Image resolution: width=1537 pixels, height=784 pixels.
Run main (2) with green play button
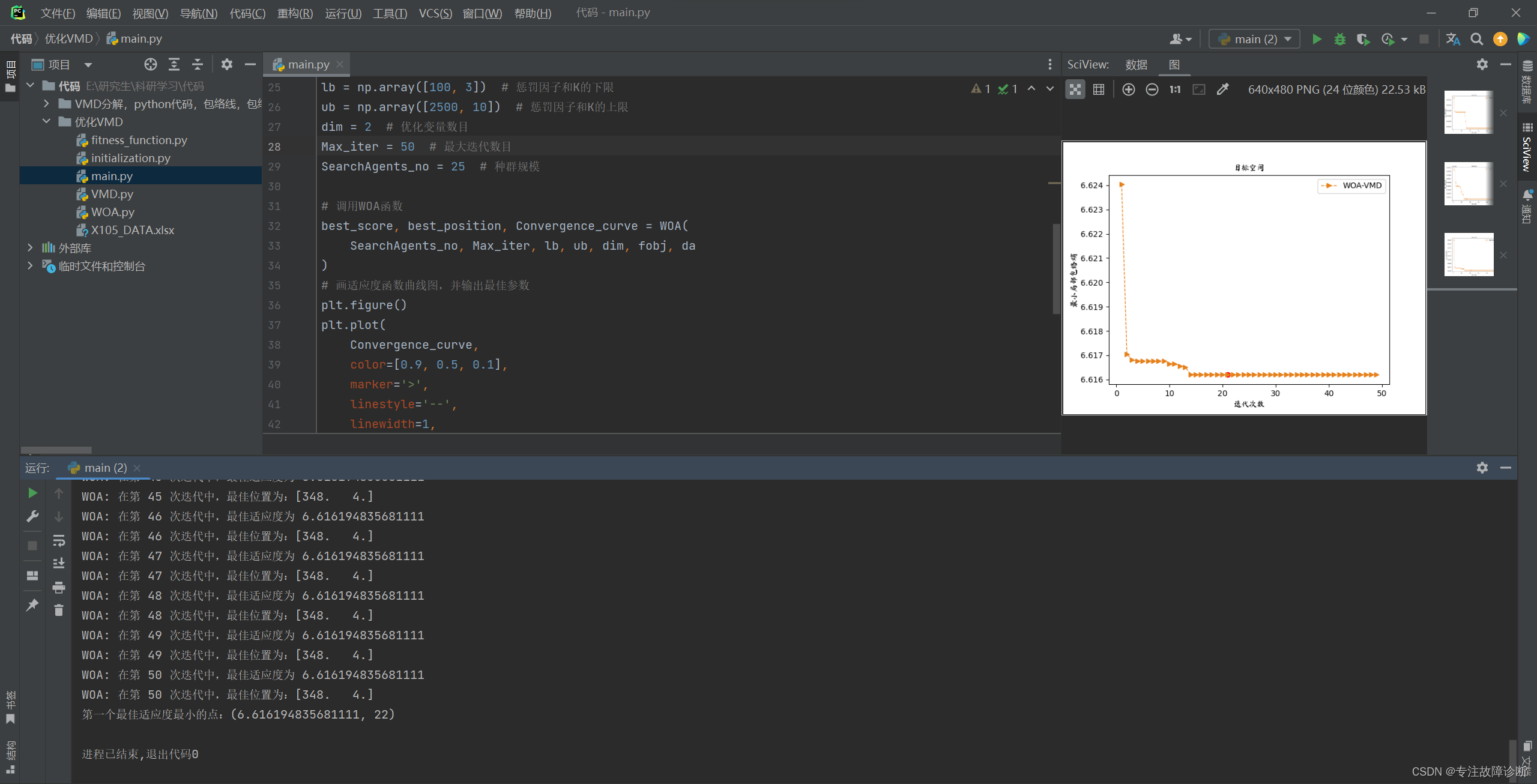pos(1317,39)
